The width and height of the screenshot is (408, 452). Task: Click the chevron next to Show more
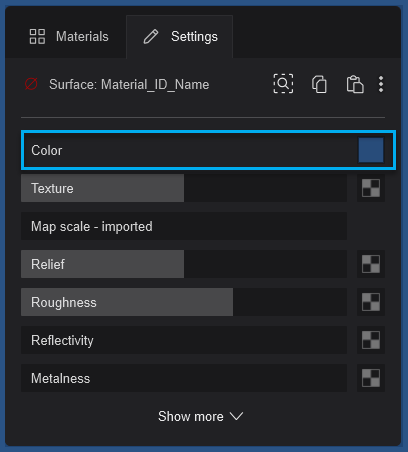(x=237, y=416)
